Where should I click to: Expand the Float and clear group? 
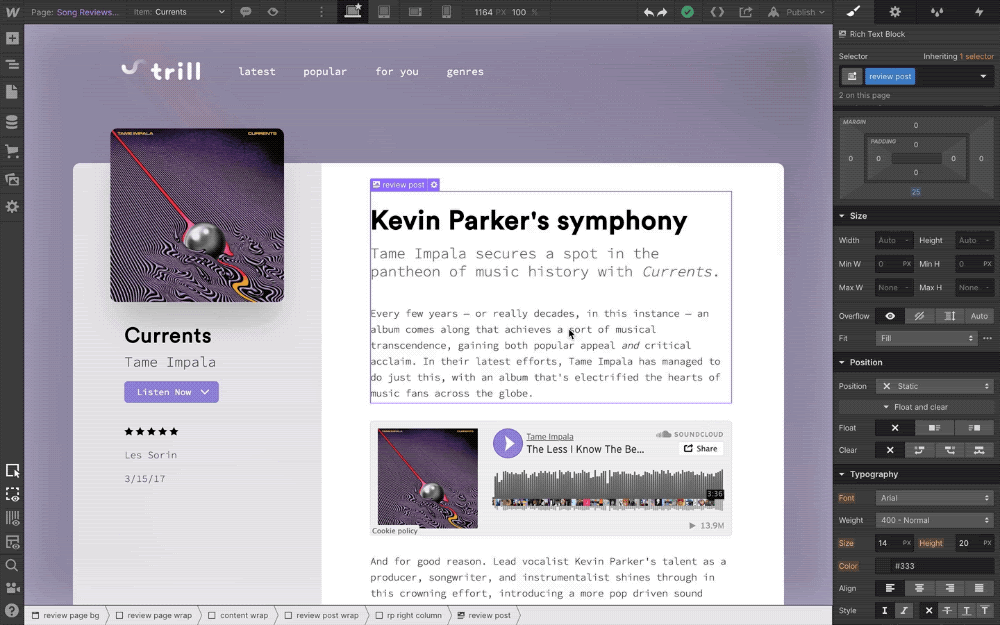pyautogui.click(x=915, y=407)
